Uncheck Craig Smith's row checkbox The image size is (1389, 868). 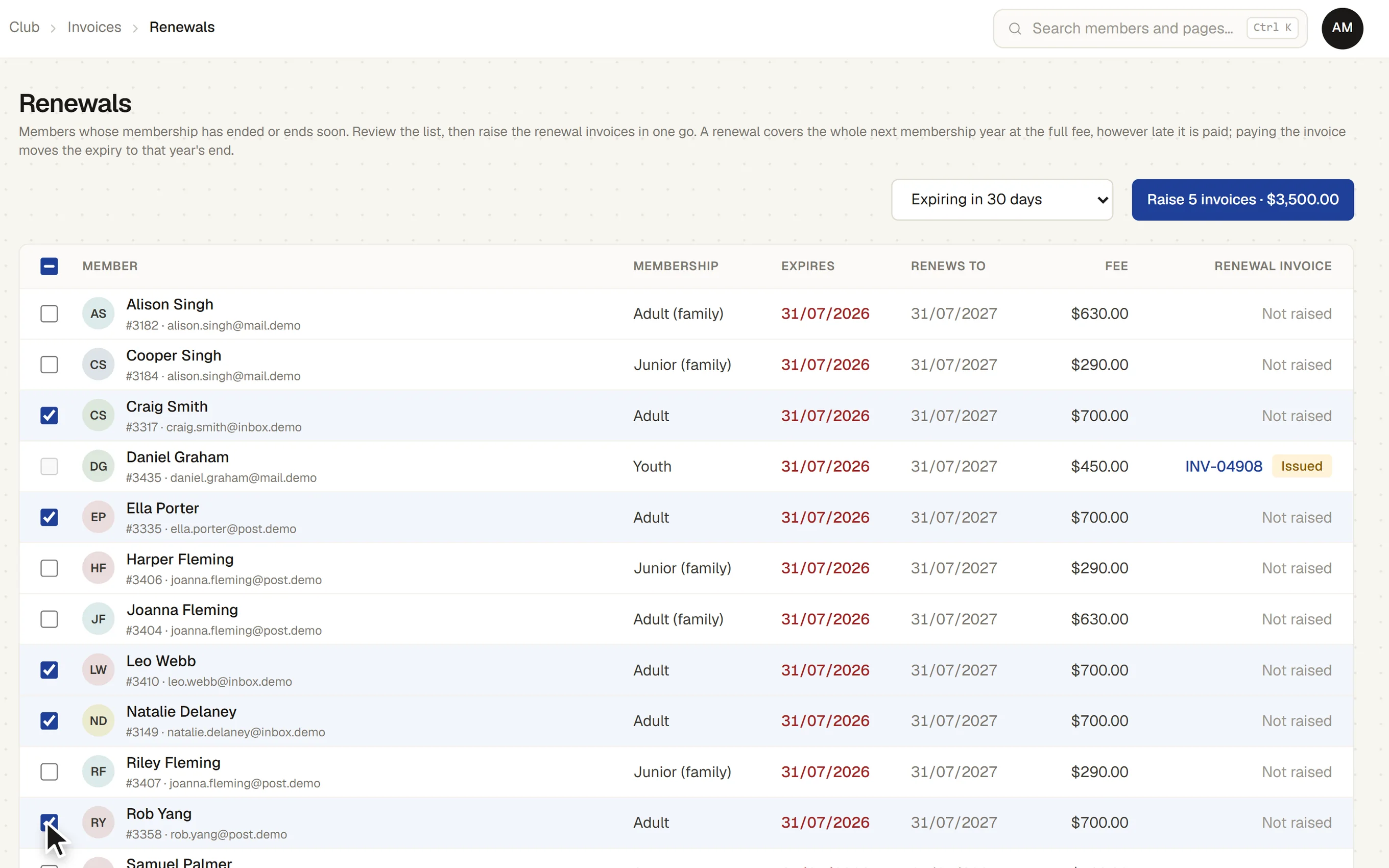tap(50, 416)
